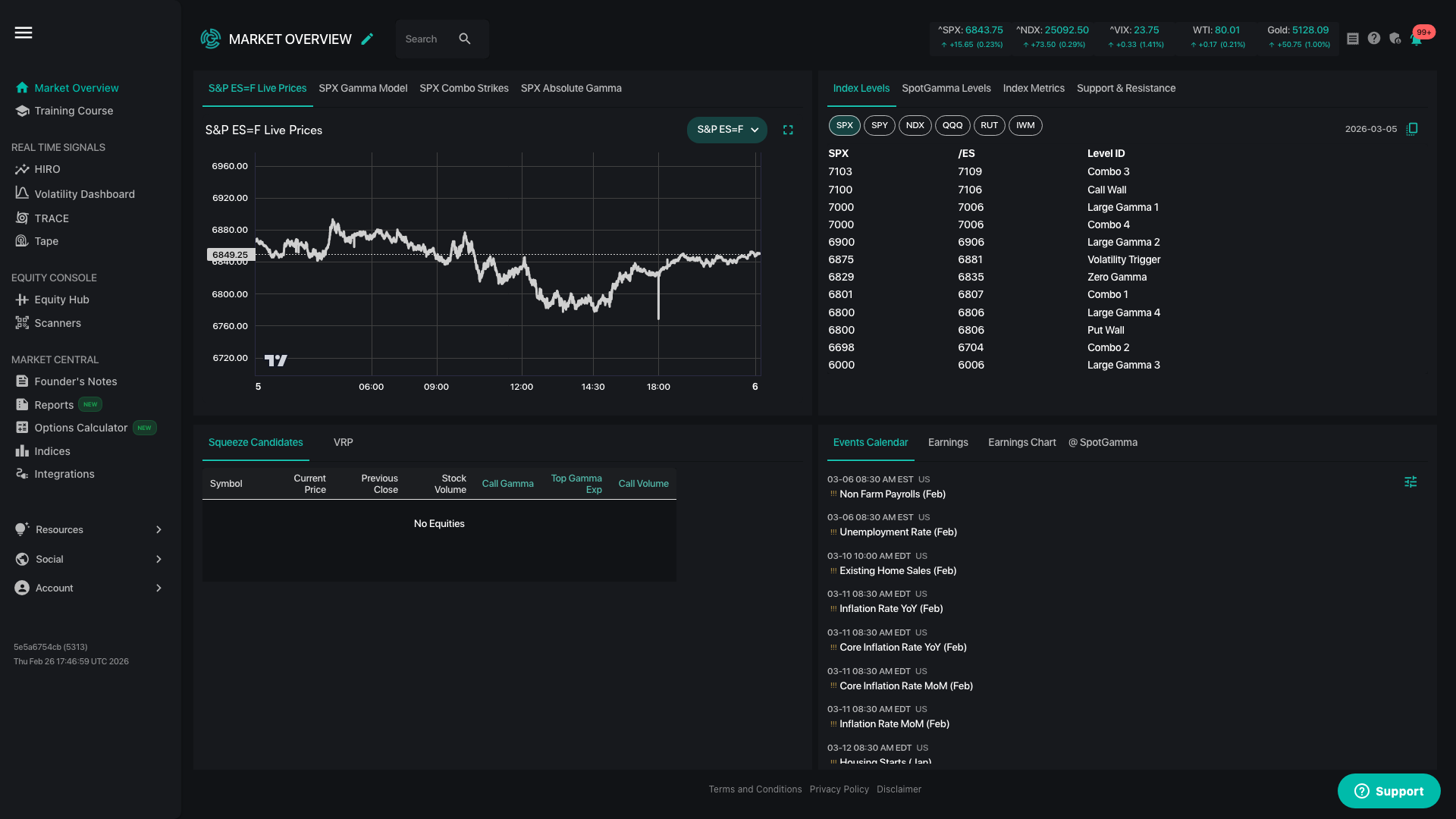The width and height of the screenshot is (1456, 819).
Task: Select the NDX index chip
Action: tap(915, 126)
